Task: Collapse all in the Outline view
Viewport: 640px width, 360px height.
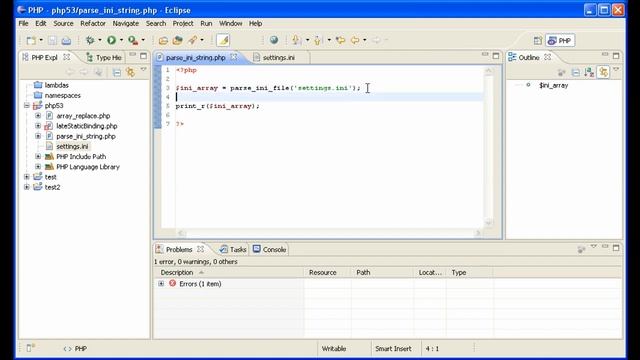Action: [576, 73]
